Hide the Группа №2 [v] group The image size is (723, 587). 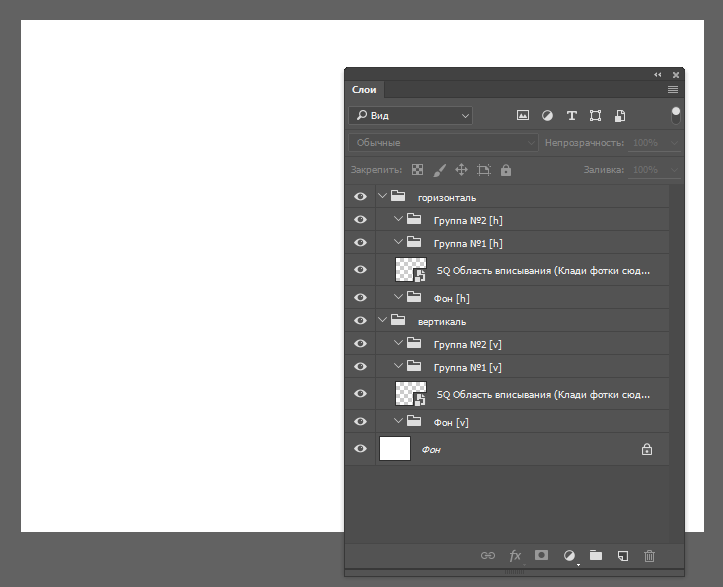tap(360, 344)
